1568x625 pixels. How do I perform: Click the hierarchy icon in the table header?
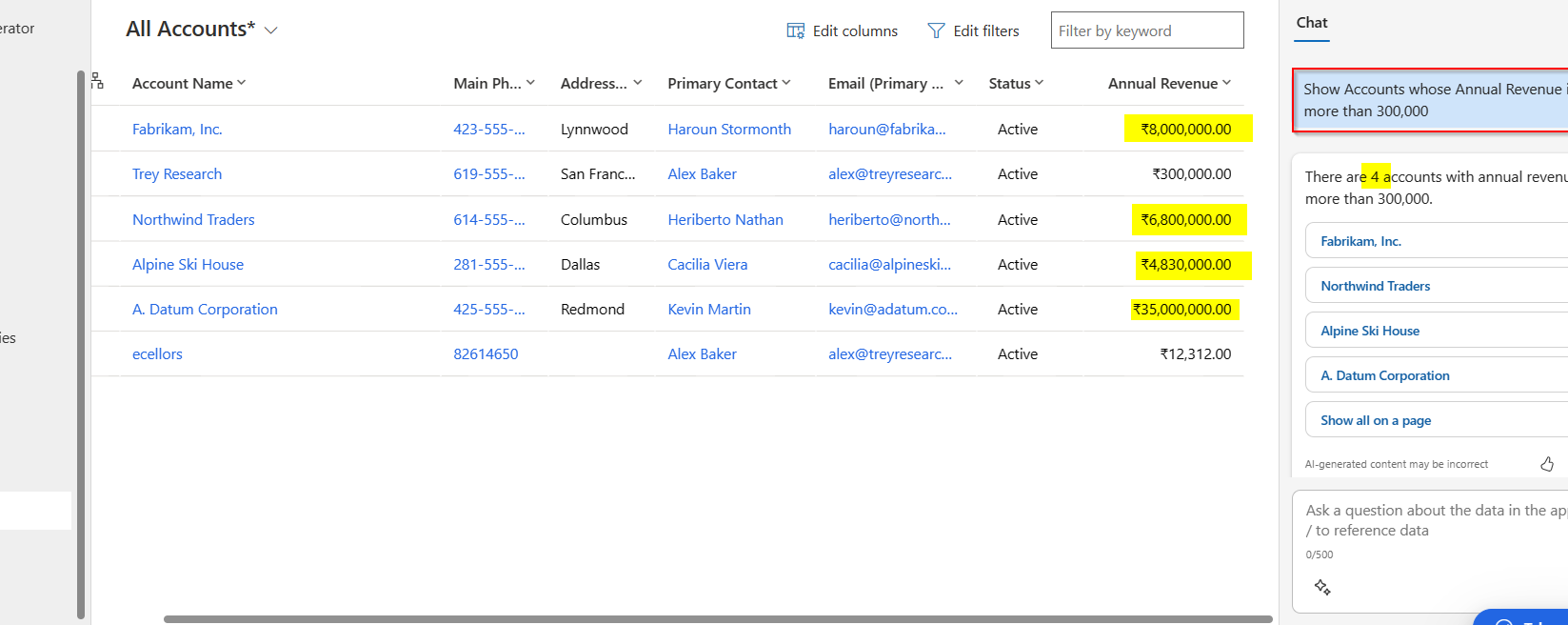pos(97,82)
